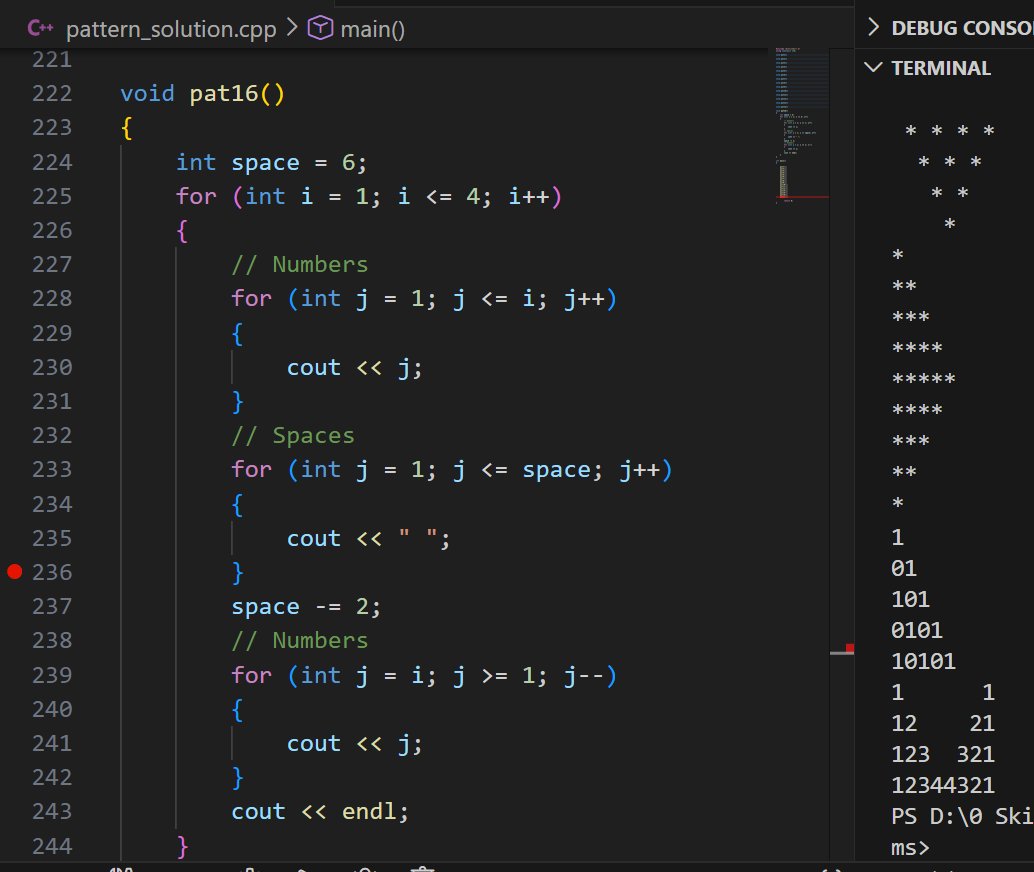Click the '12344321' terminal output line
The width and height of the screenshot is (1034, 872).
point(943,785)
